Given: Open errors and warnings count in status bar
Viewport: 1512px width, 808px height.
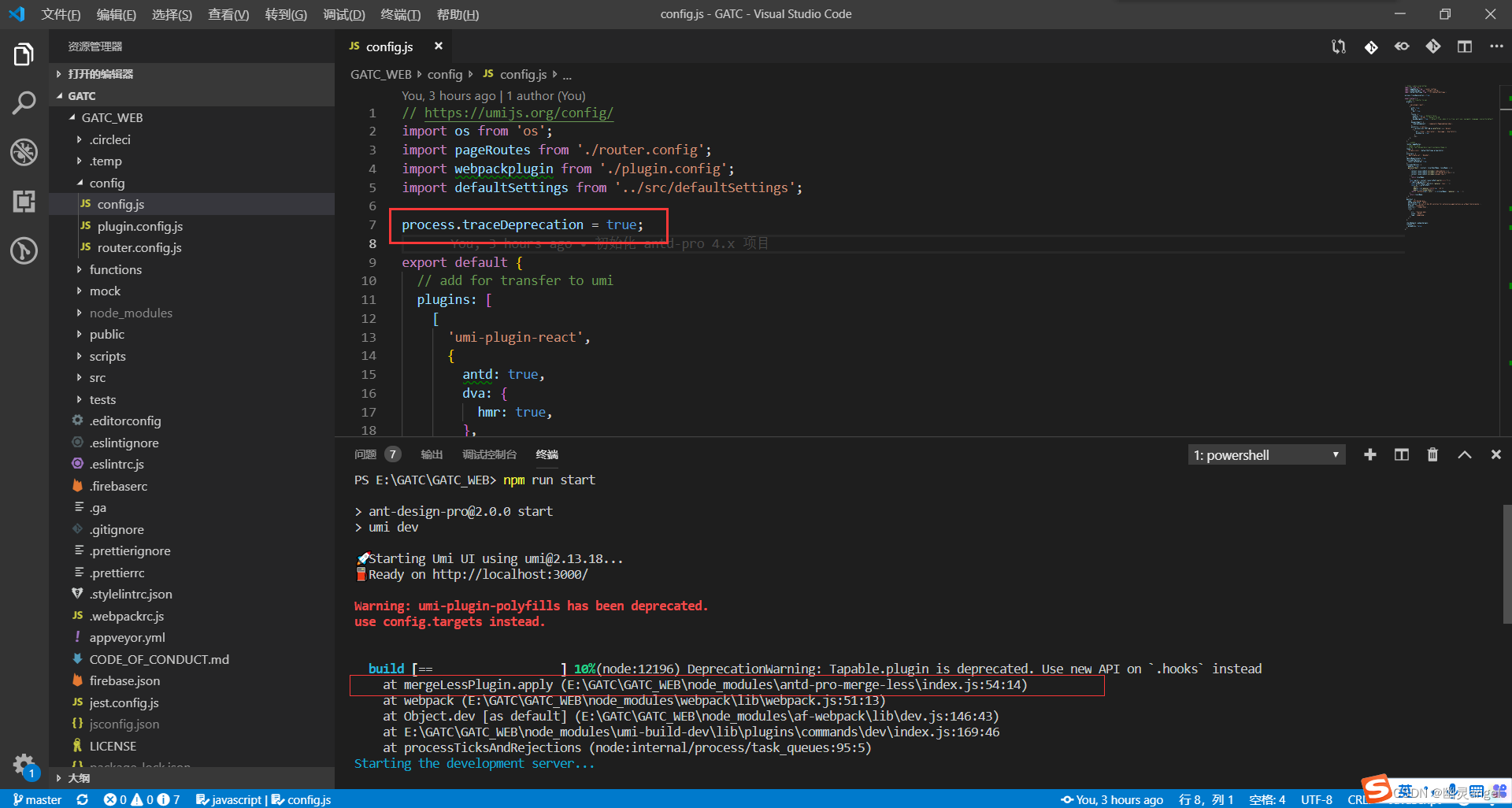Looking at the screenshot, I should [x=142, y=799].
